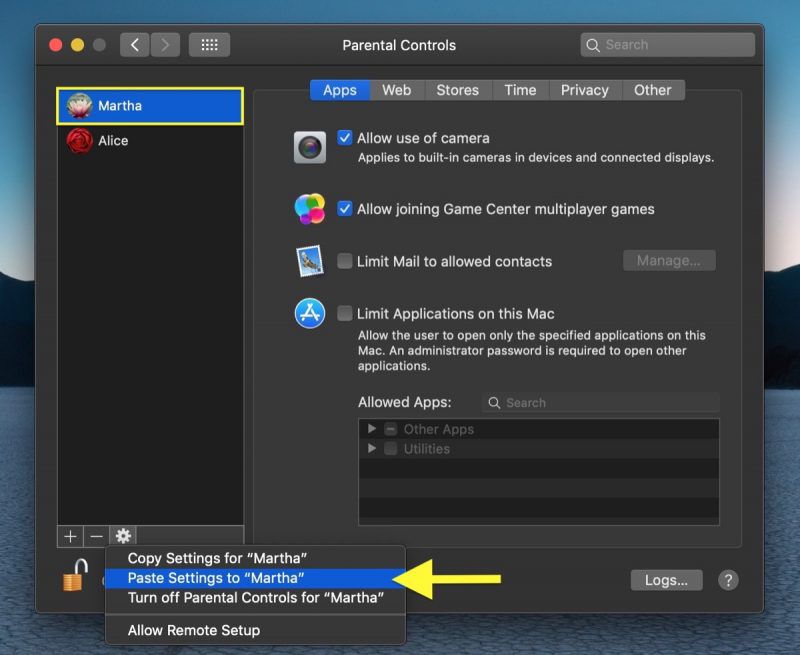Screen dimensions: 800x655
Task: Click the Game Center multicolor icon
Action: [310, 209]
